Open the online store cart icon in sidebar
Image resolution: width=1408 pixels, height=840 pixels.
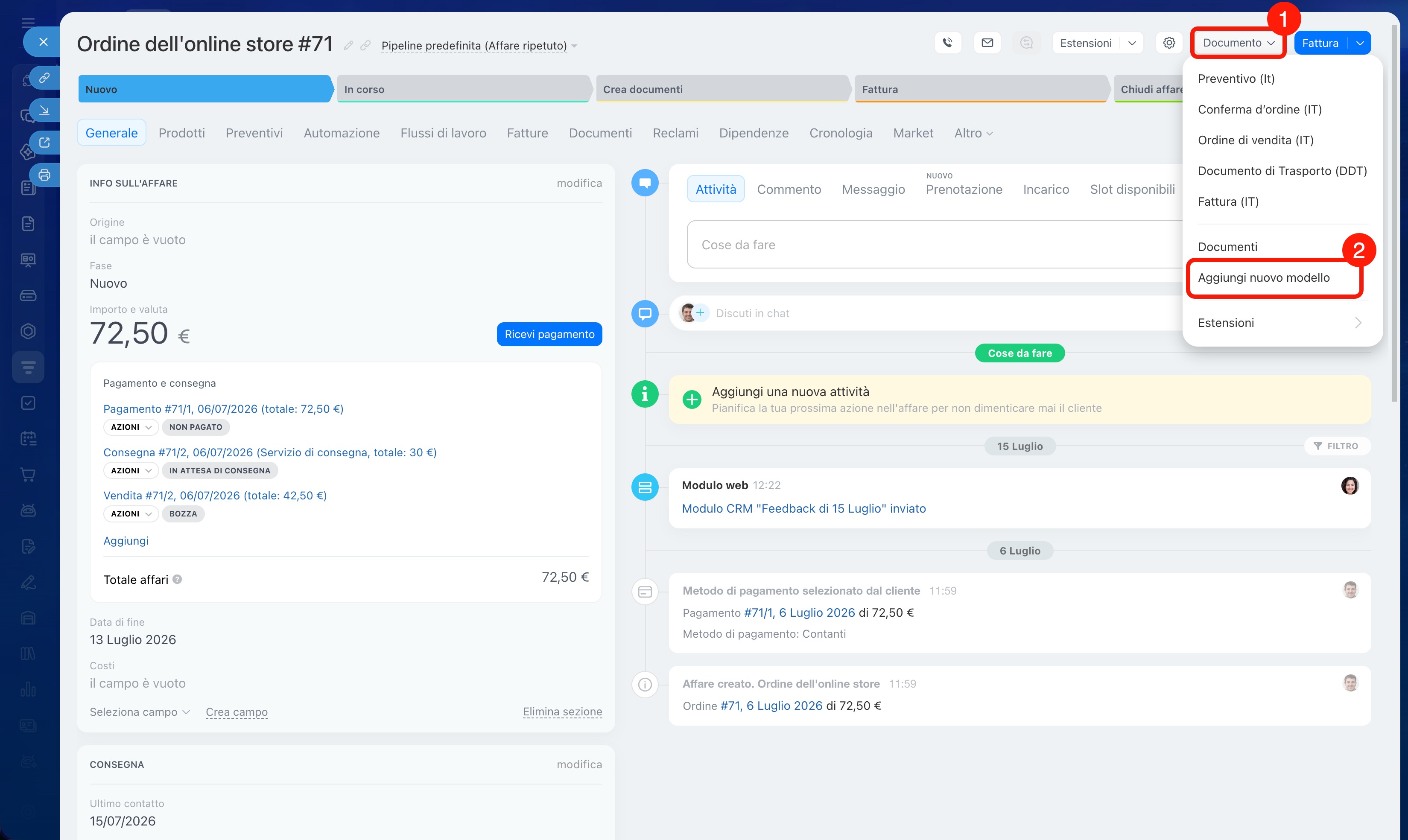coord(28,474)
